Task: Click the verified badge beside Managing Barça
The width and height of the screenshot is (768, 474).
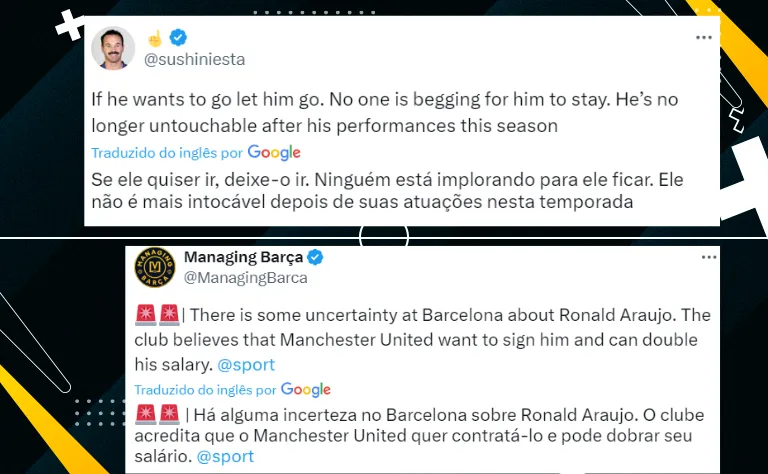Action: (x=315, y=258)
